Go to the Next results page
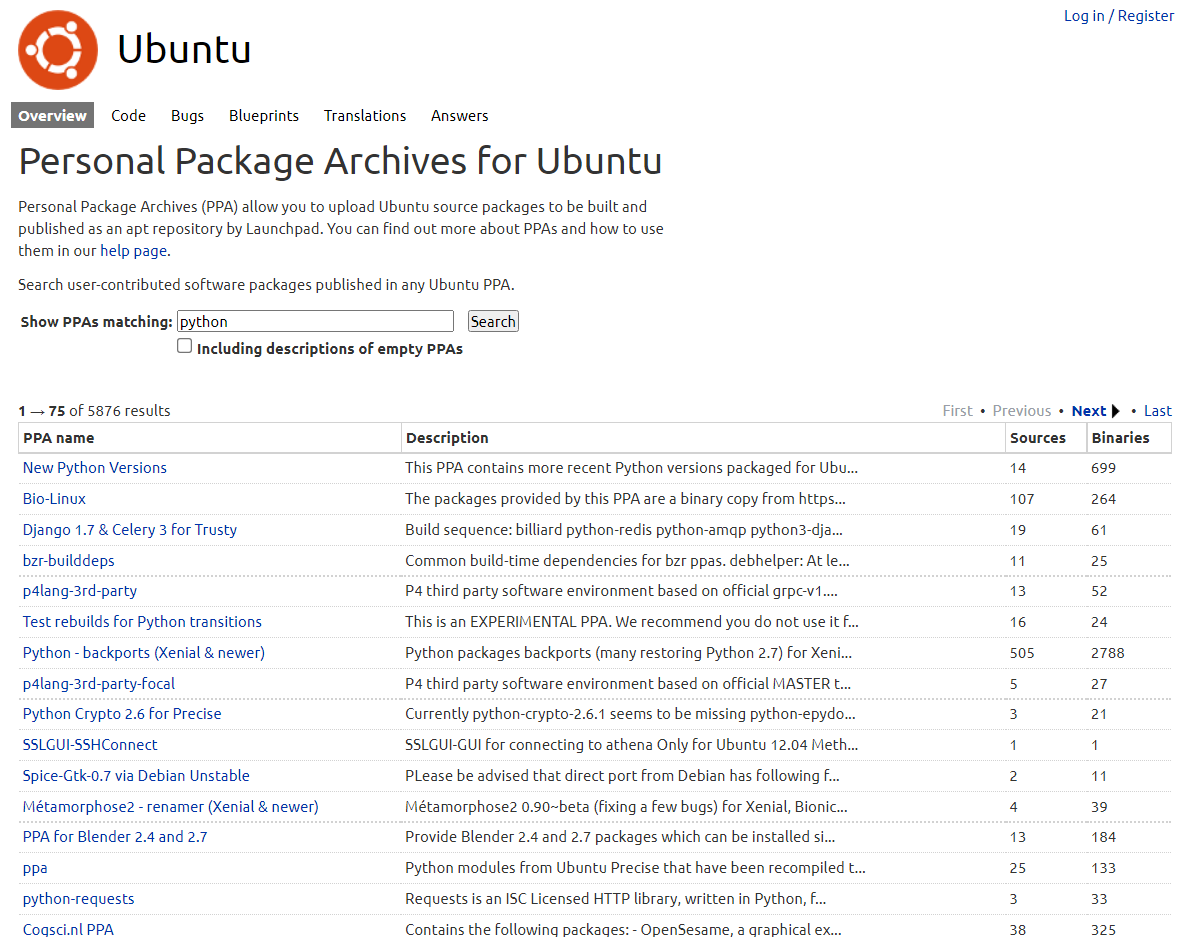 tap(1088, 411)
